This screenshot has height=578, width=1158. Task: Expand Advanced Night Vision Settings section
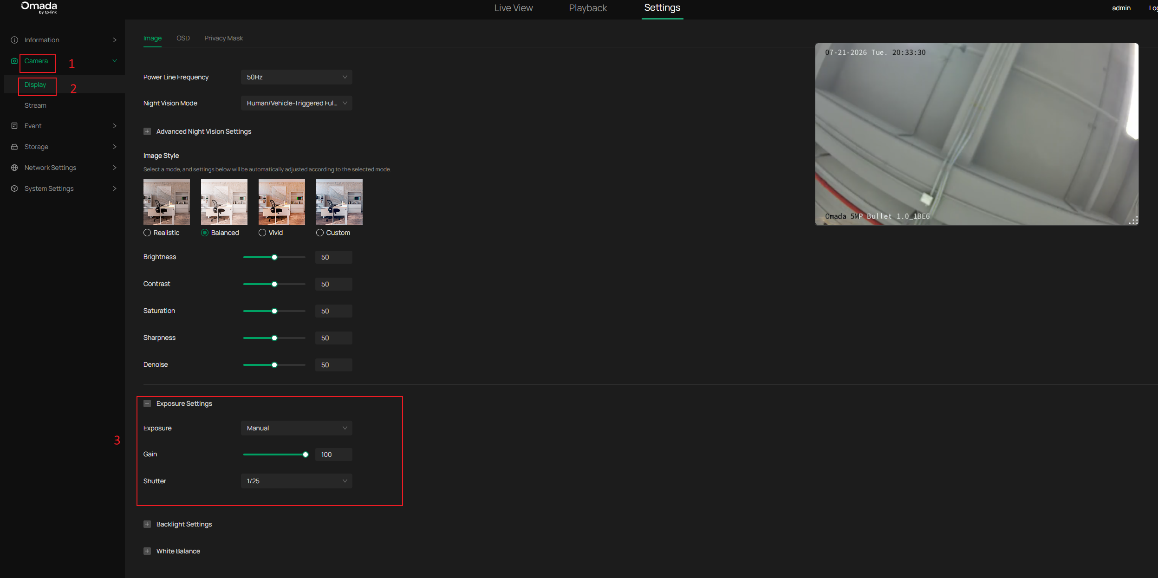click(204, 131)
